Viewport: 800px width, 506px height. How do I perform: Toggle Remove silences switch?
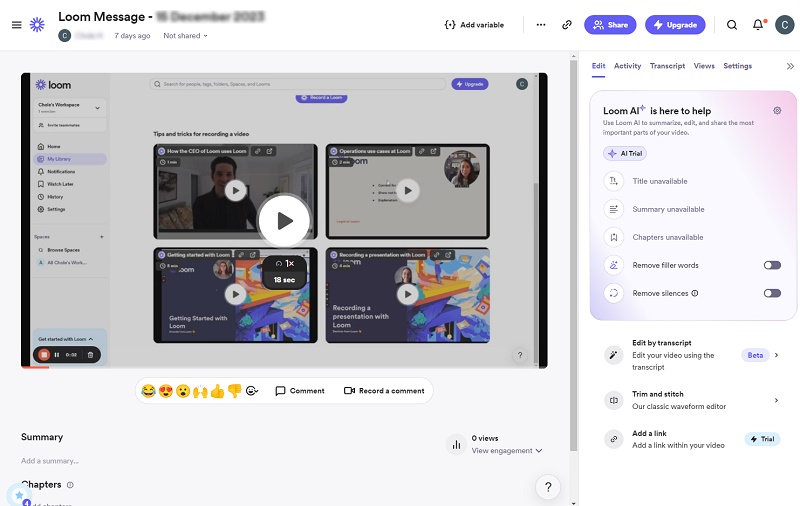tap(772, 293)
